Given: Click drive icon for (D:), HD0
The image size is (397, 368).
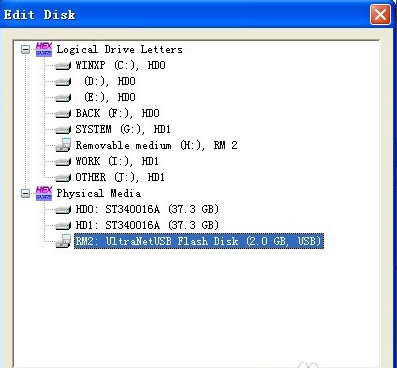Looking at the screenshot, I should (63, 82).
